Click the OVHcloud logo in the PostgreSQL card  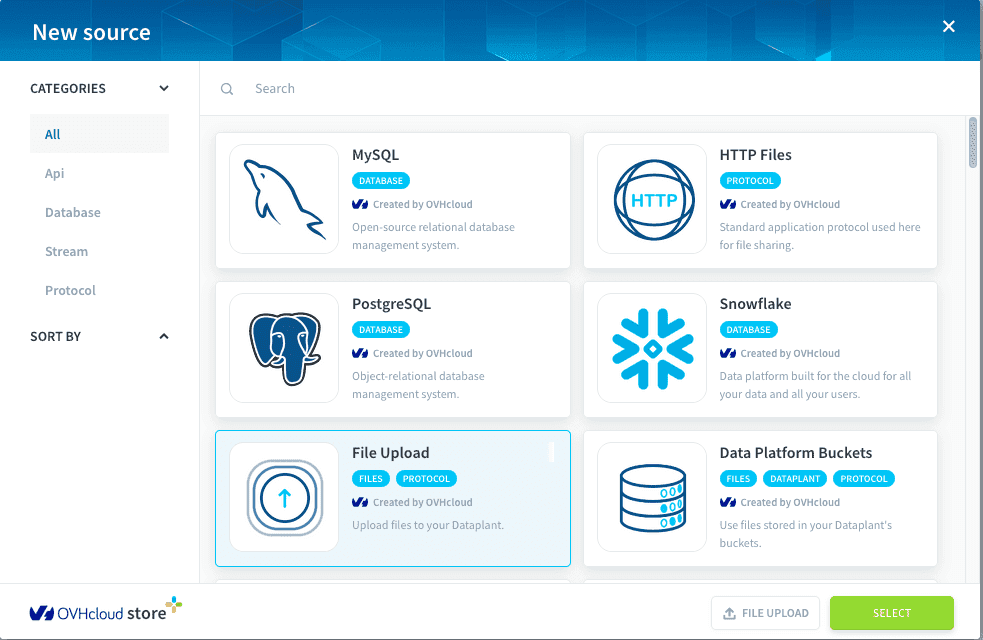point(360,354)
